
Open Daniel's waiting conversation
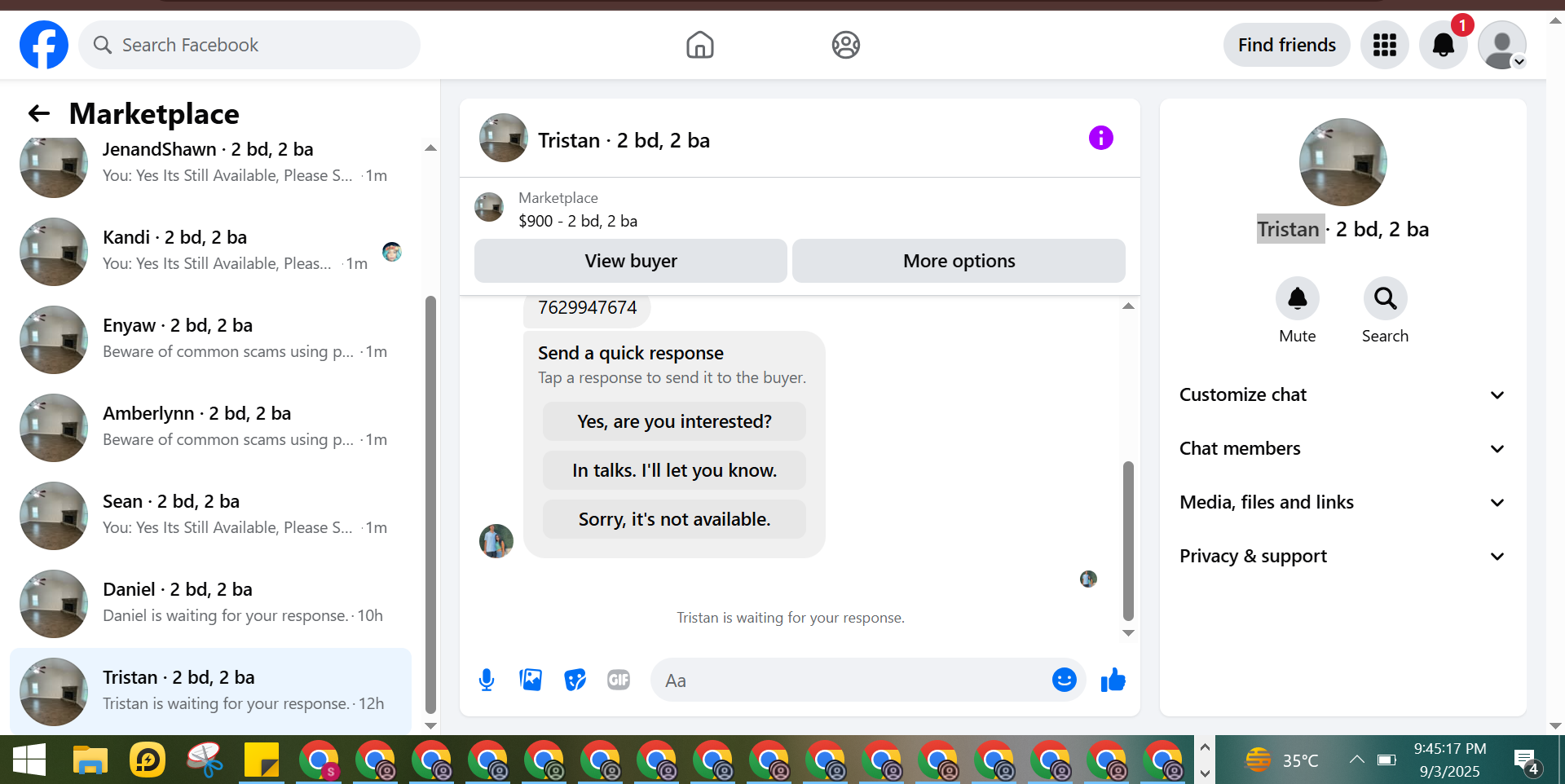(210, 603)
